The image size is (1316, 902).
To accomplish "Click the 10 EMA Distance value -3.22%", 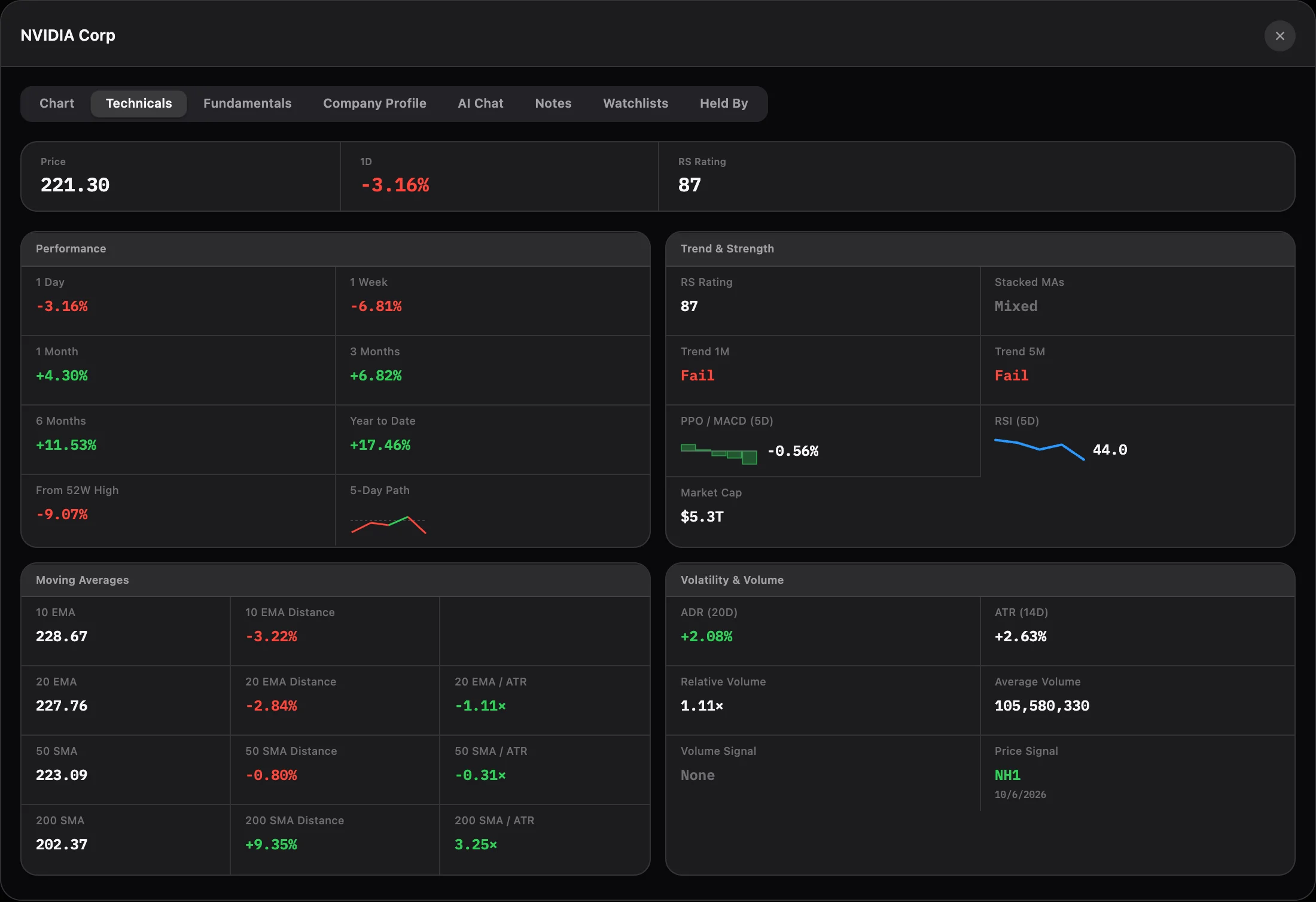I will tap(271, 636).
